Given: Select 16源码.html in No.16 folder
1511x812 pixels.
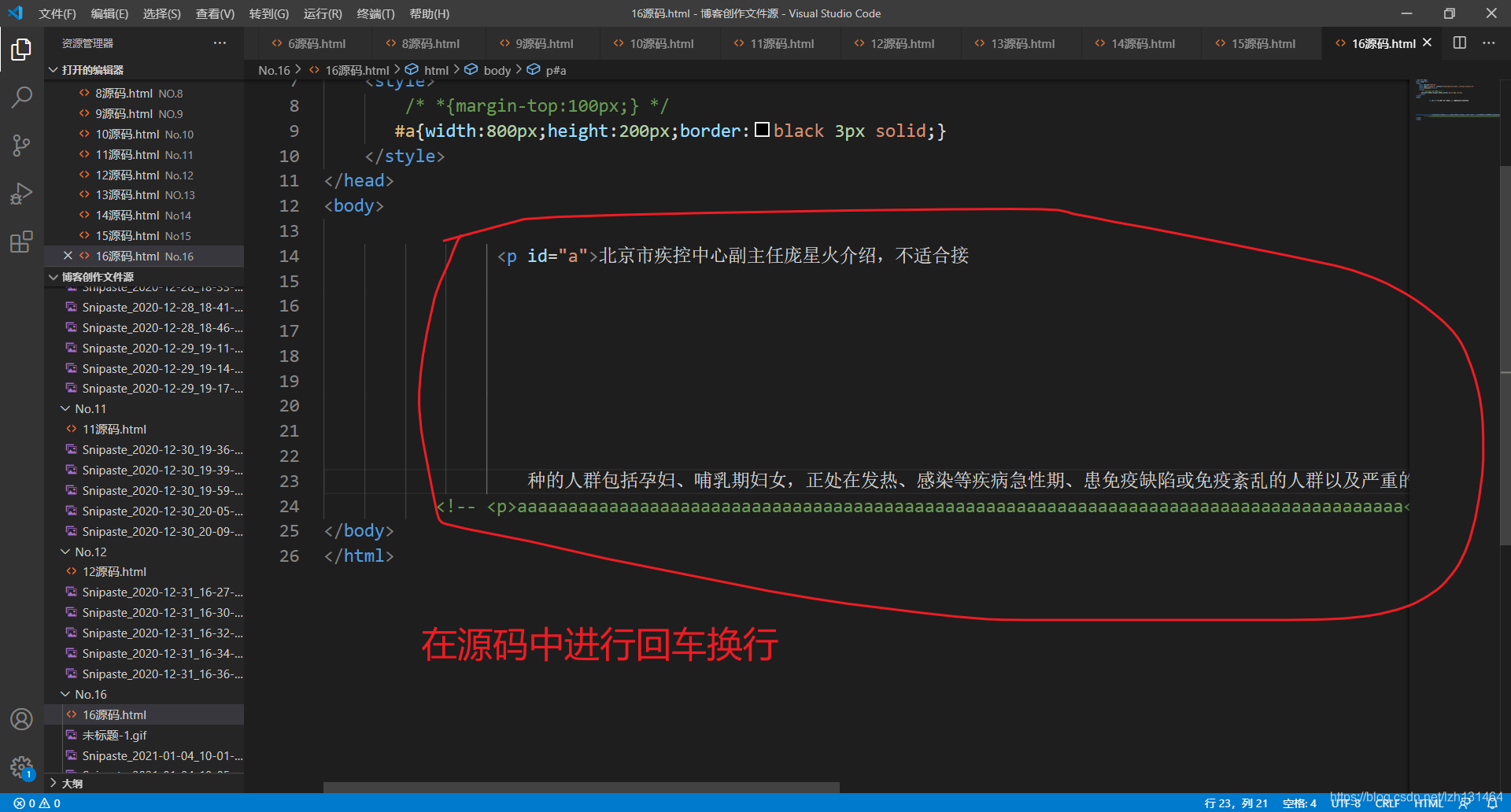Looking at the screenshot, I should 145,715.
